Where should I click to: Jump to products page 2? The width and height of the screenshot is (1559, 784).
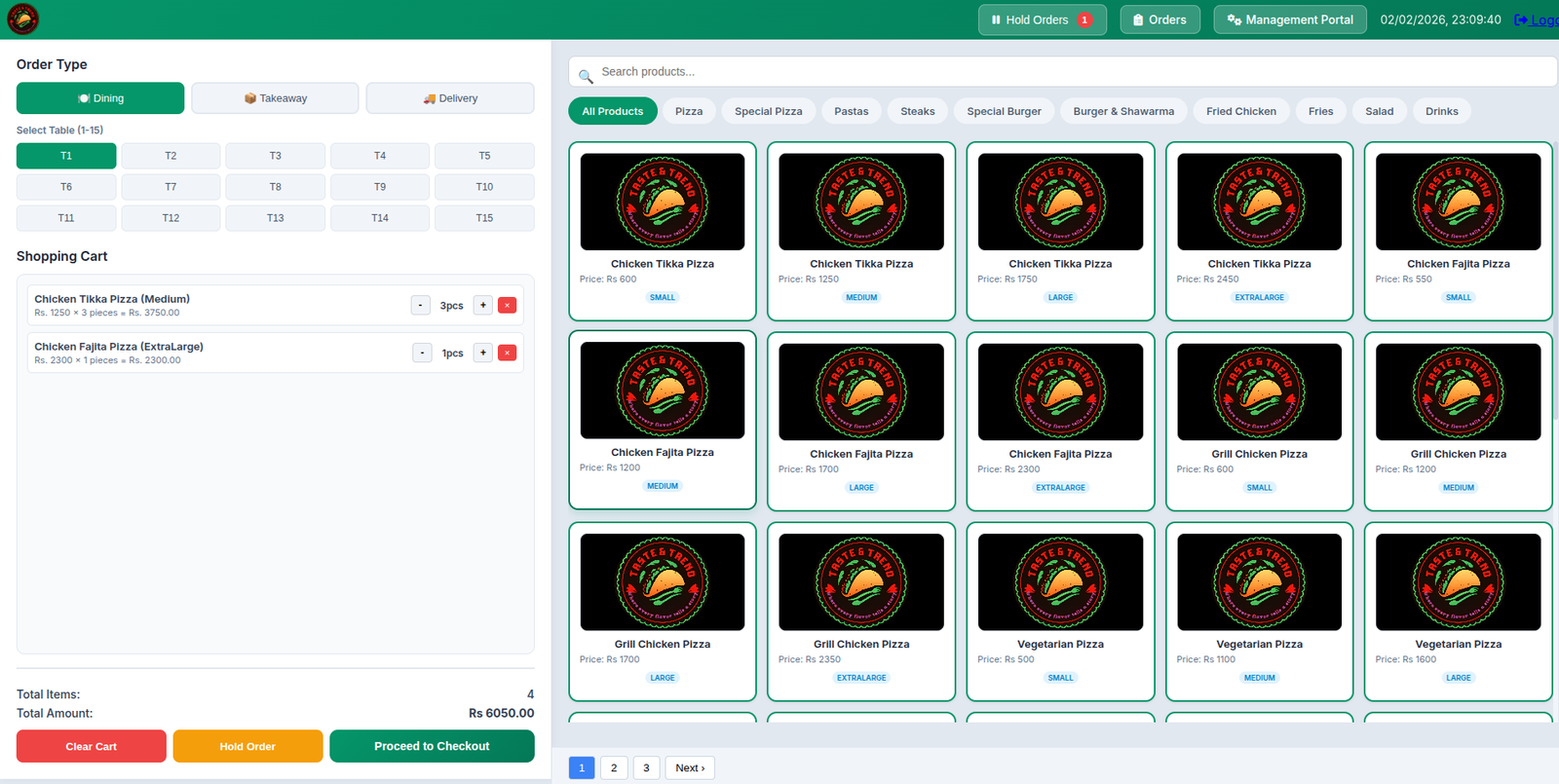(614, 767)
